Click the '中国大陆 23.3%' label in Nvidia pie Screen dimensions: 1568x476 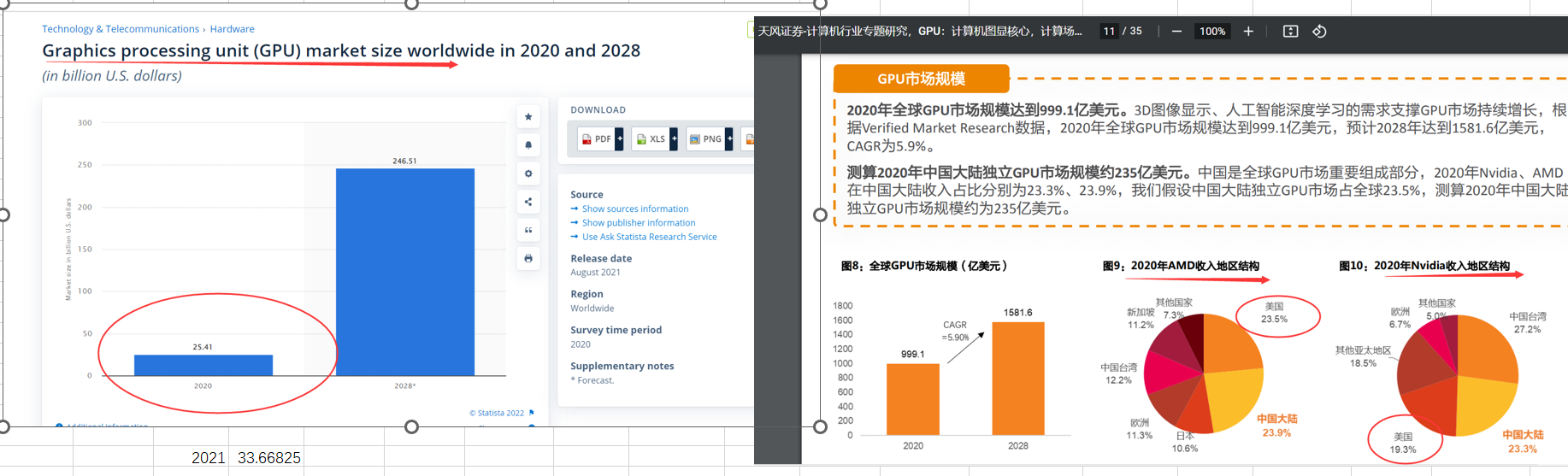tap(1523, 442)
